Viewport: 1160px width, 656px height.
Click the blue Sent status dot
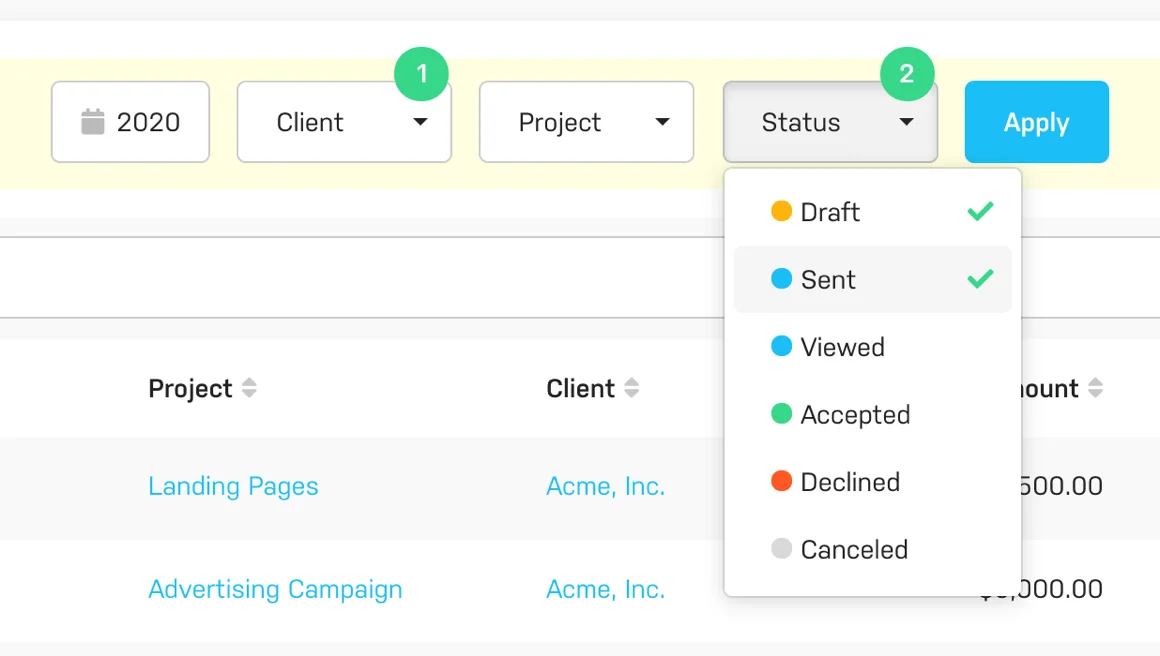[782, 279]
